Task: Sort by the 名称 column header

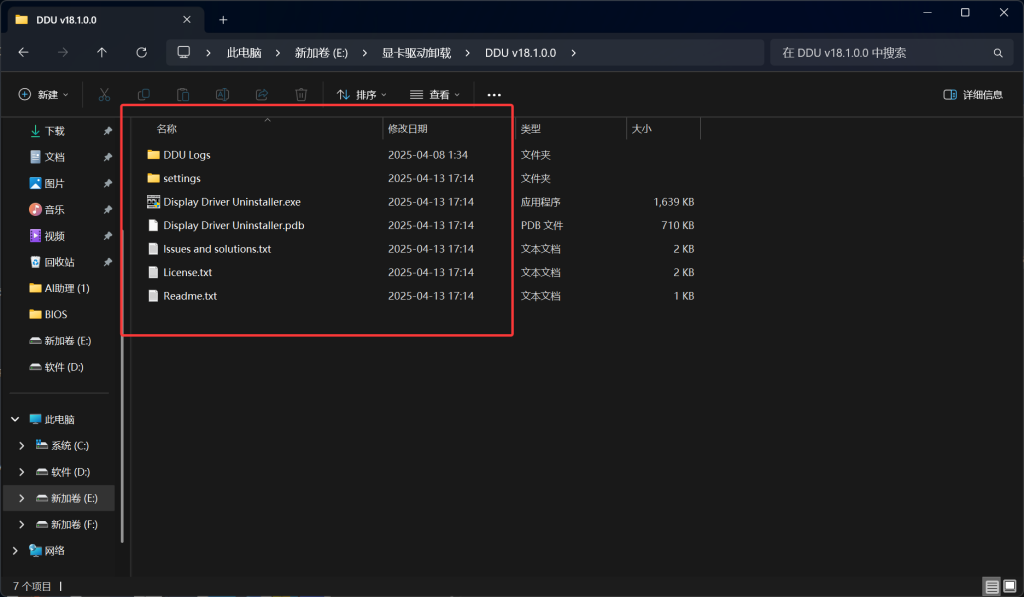Action: click(x=167, y=129)
